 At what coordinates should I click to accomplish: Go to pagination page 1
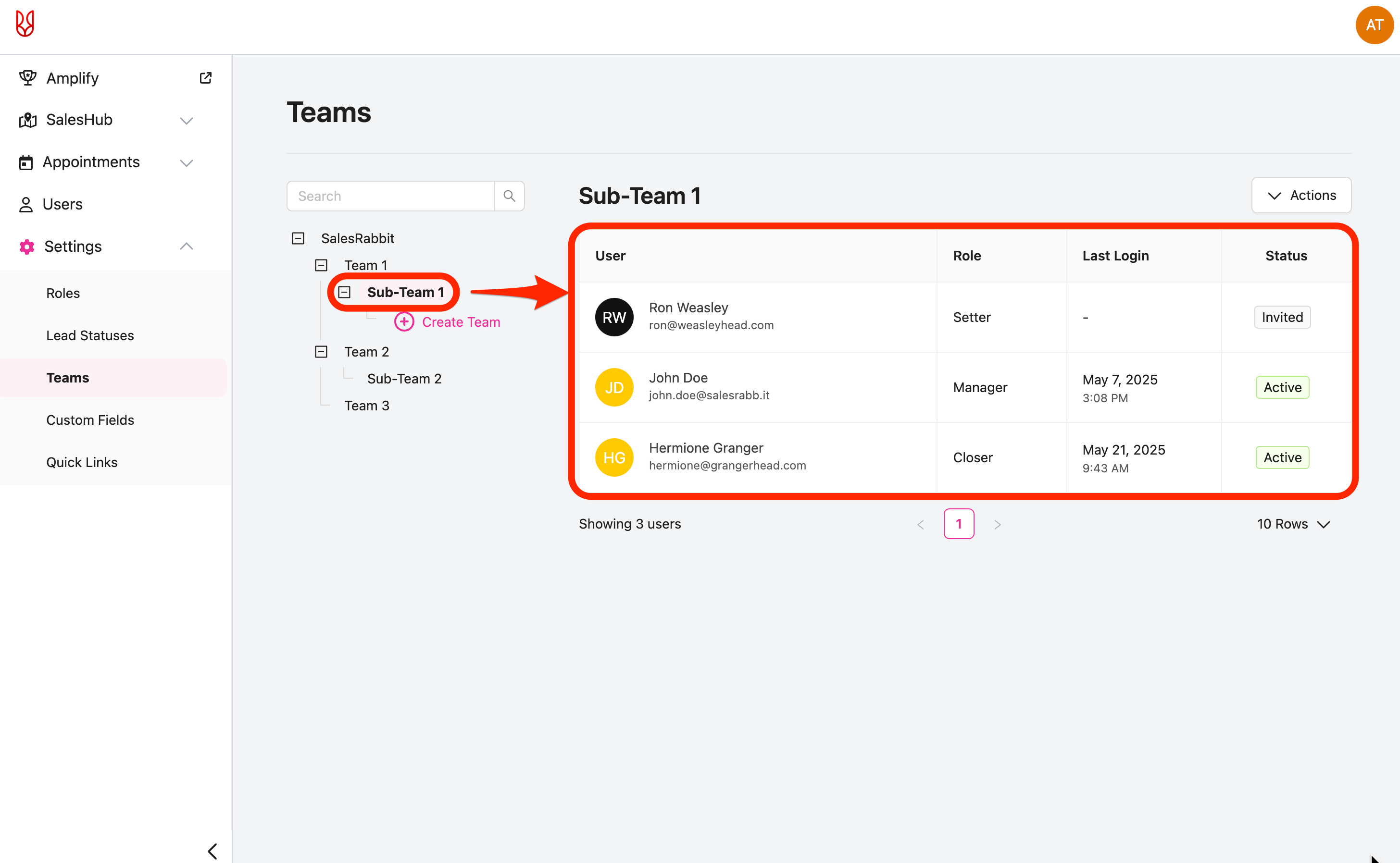pos(959,524)
